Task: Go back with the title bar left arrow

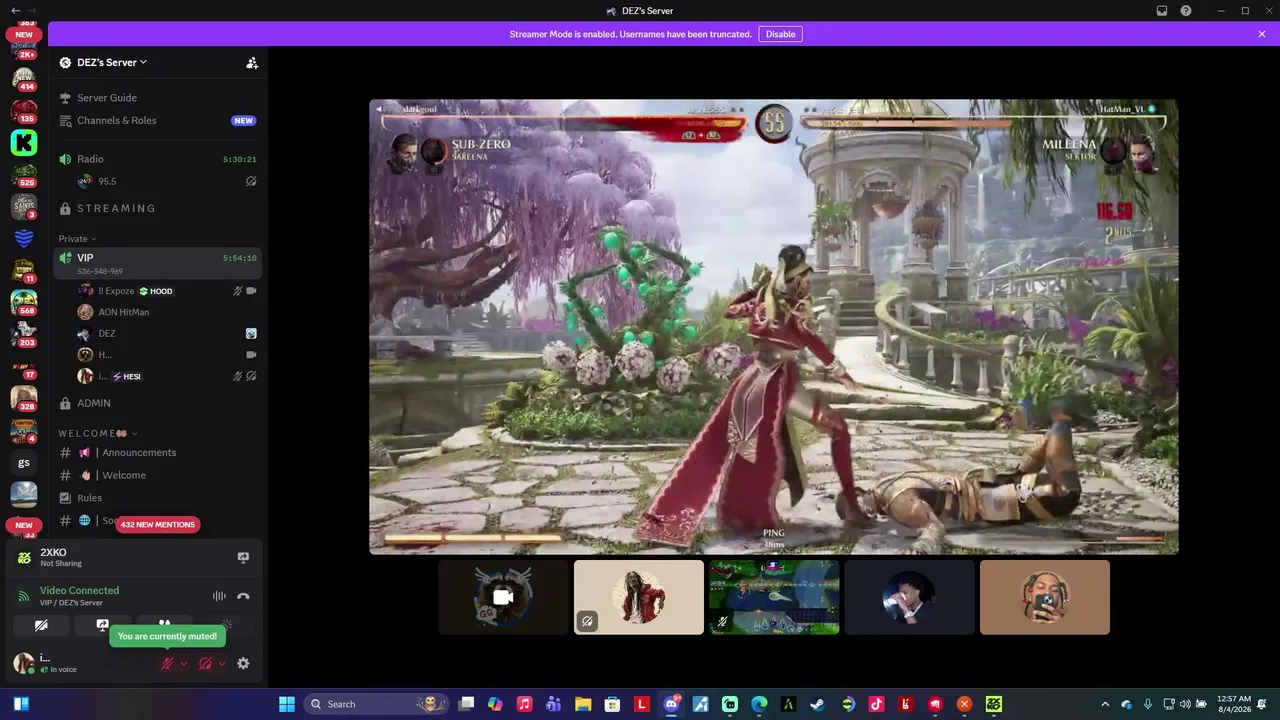Action: pyautogui.click(x=15, y=11)
